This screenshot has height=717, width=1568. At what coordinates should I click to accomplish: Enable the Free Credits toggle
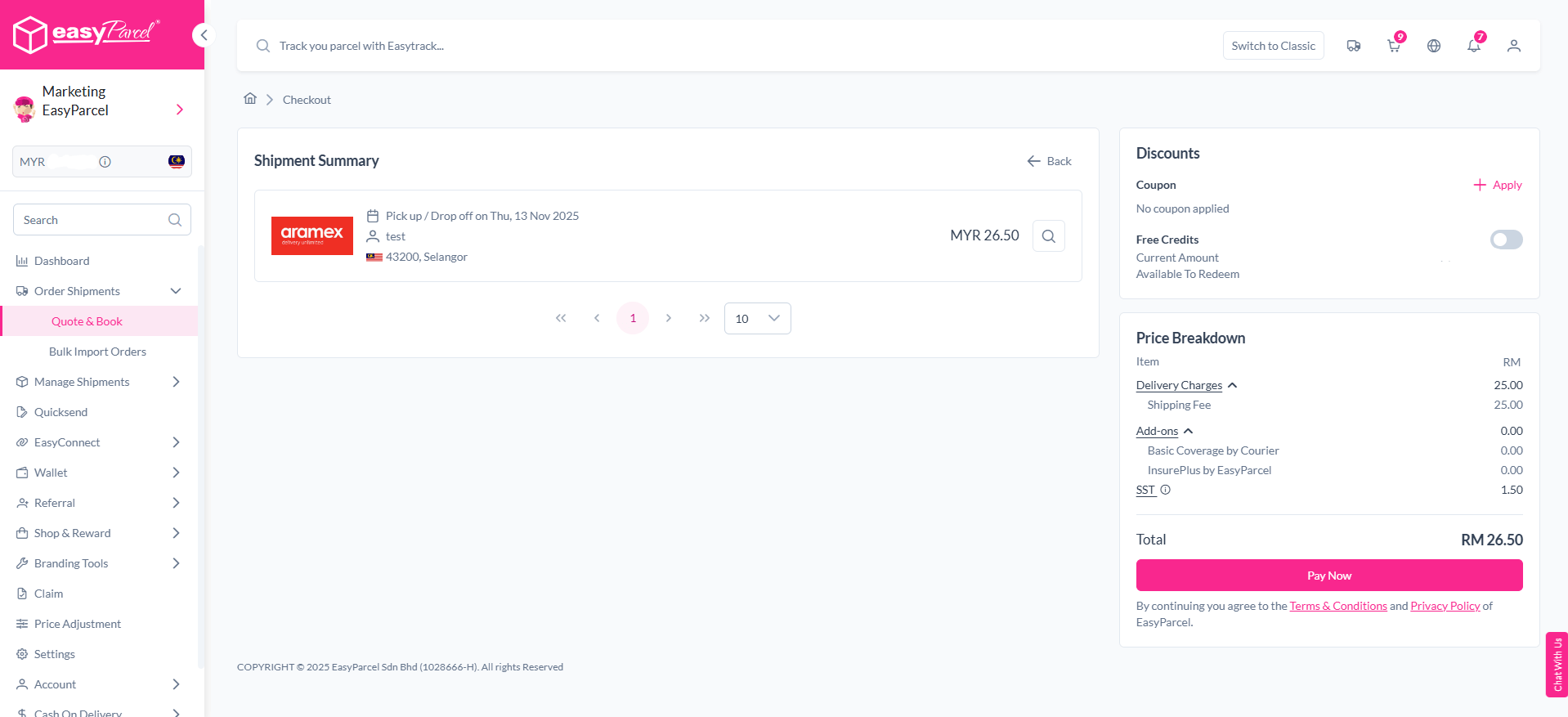(1505, 240)
